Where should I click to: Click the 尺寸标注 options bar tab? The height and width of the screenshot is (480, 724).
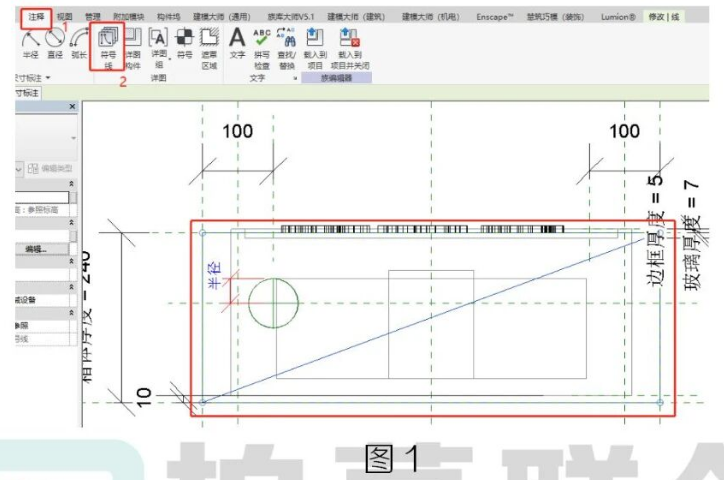coord(28,93)
